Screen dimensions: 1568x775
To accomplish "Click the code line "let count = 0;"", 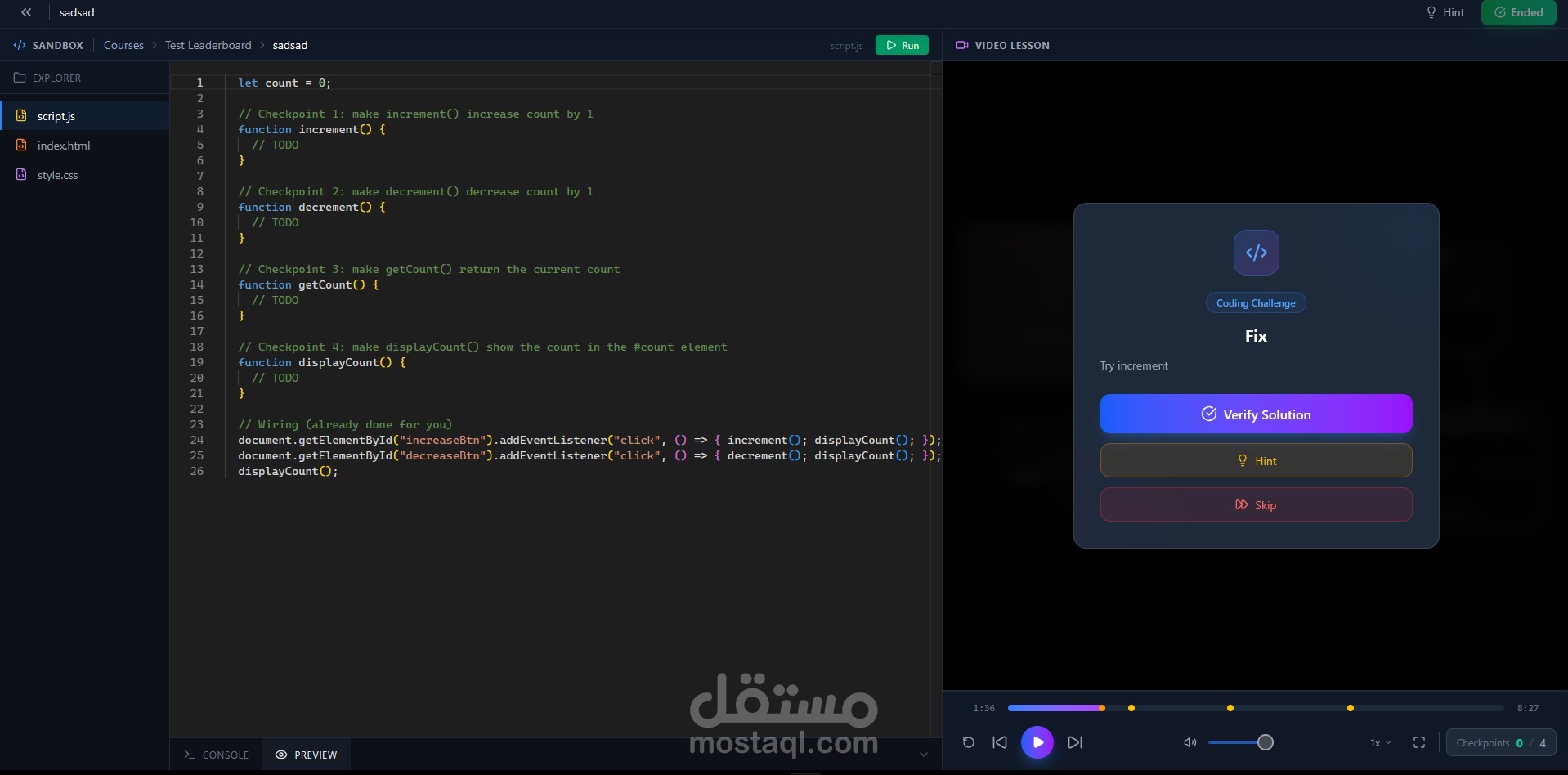I will (x=284, y=83).
